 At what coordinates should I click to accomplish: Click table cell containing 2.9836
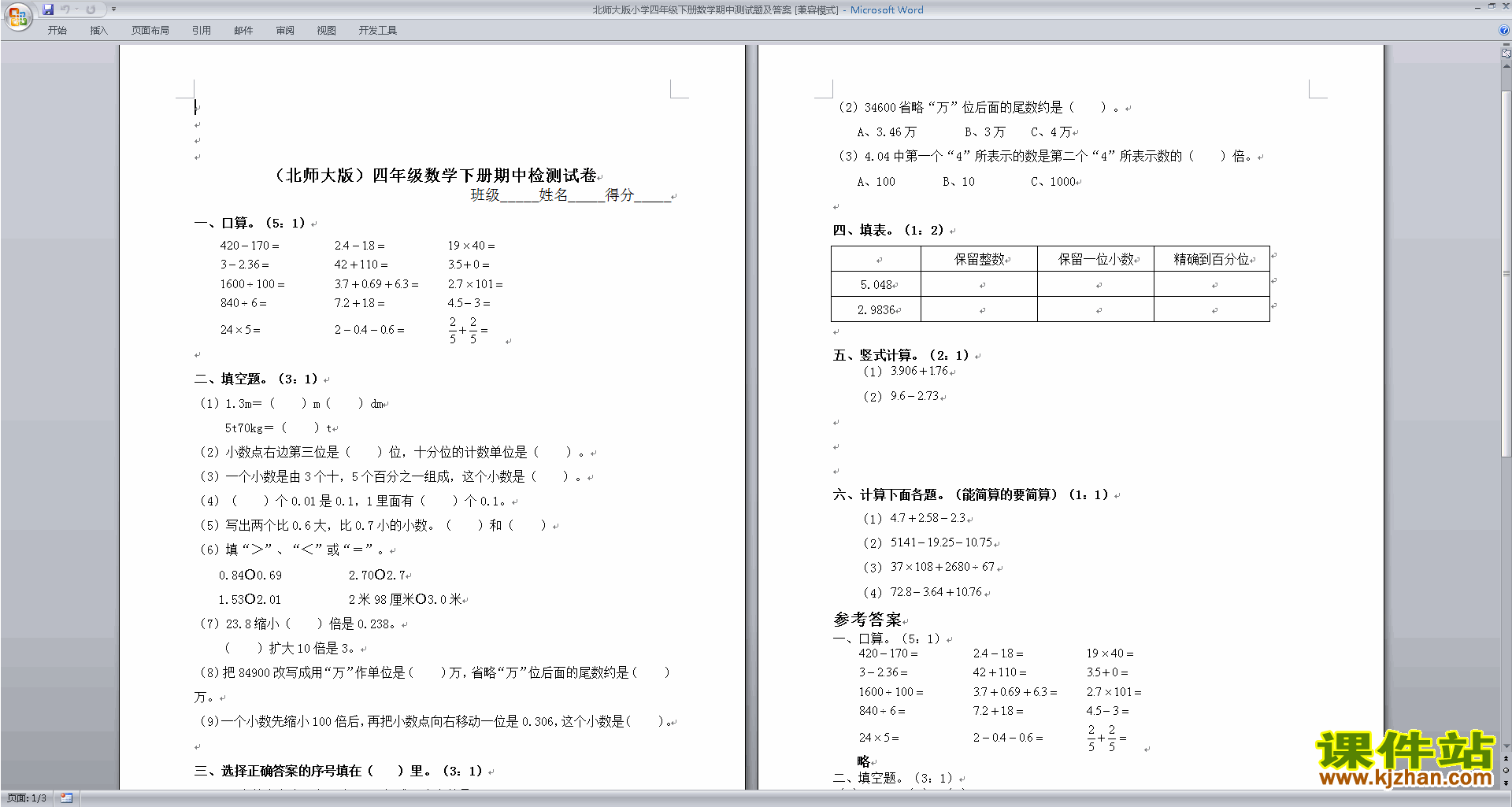click(876, 309)
